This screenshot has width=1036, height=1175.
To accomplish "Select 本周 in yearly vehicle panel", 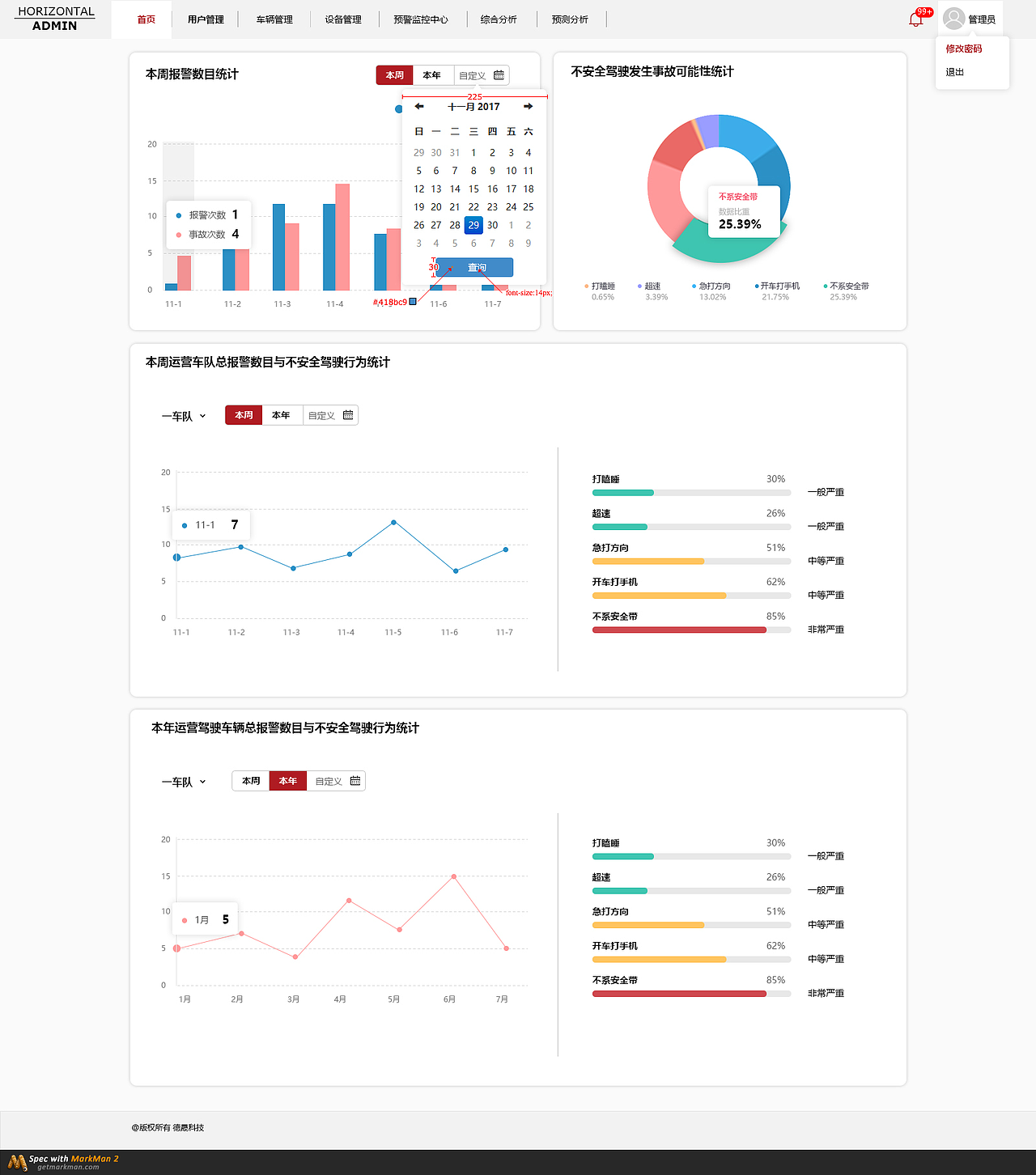I will click(x=251, y=781).
